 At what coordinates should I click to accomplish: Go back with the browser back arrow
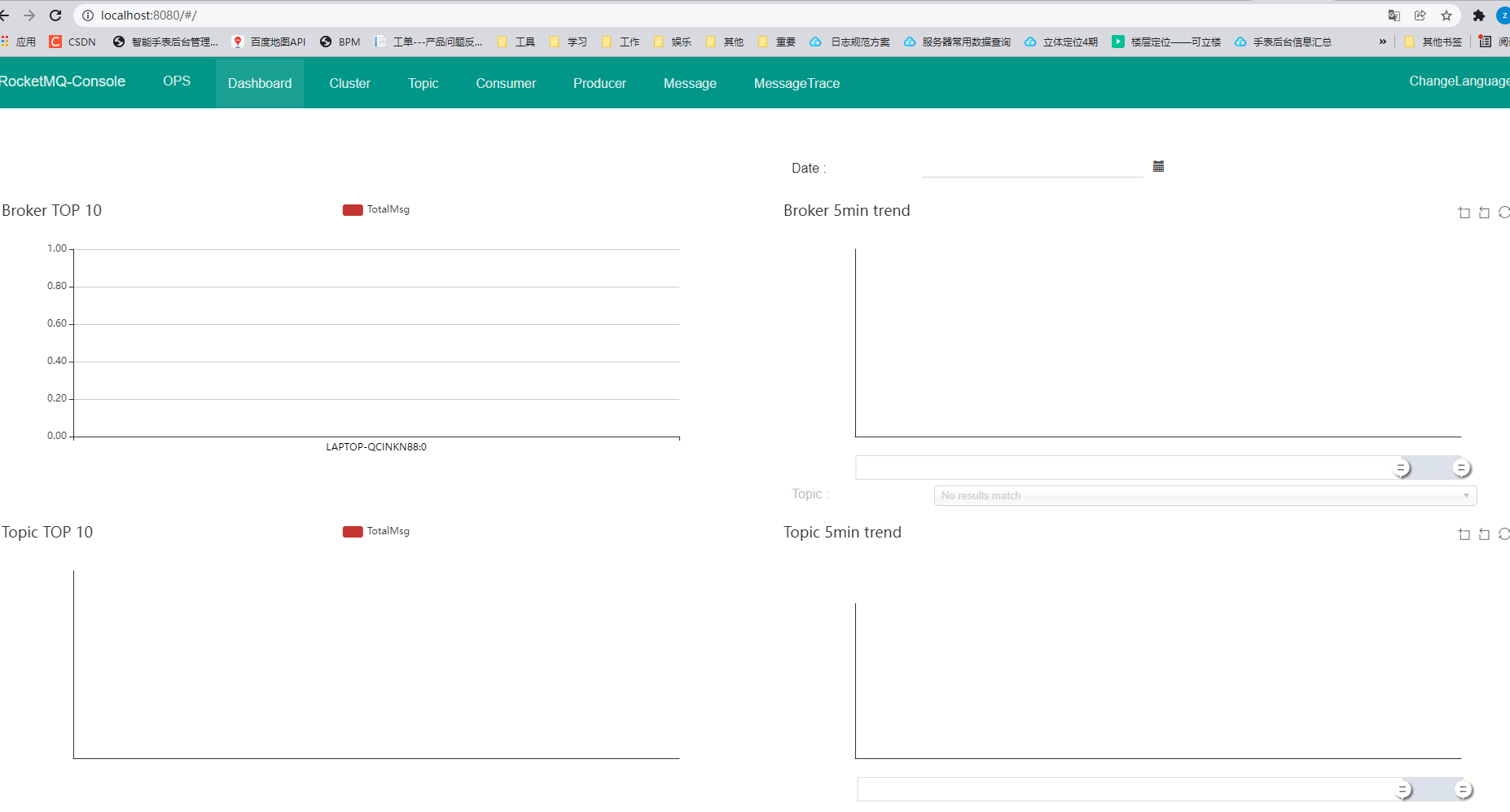4,15
